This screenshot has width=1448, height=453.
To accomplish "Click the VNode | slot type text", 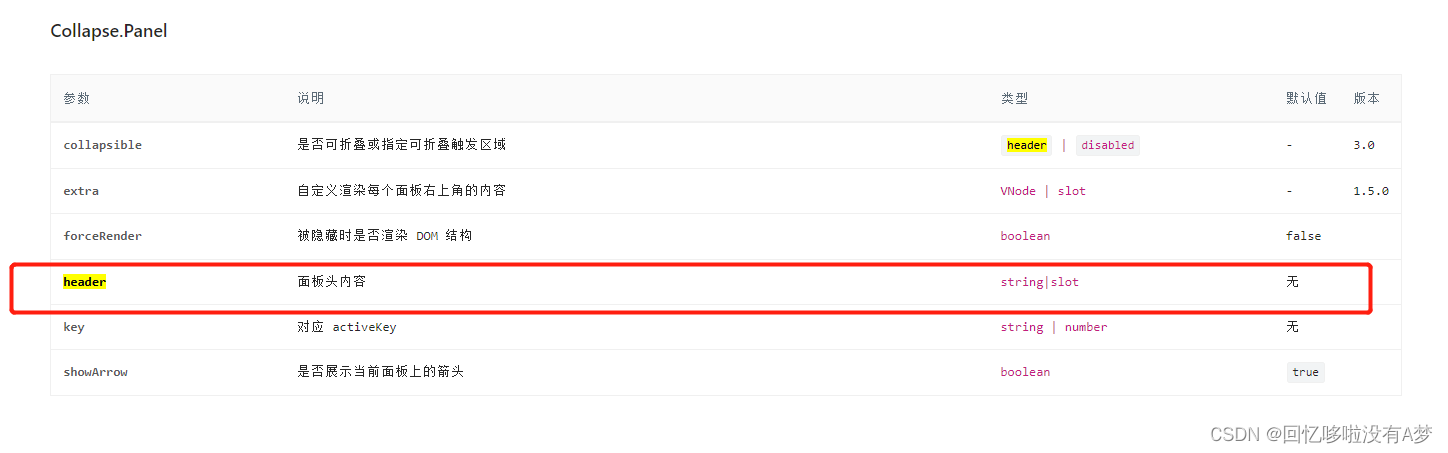I will pos(1043,191).
